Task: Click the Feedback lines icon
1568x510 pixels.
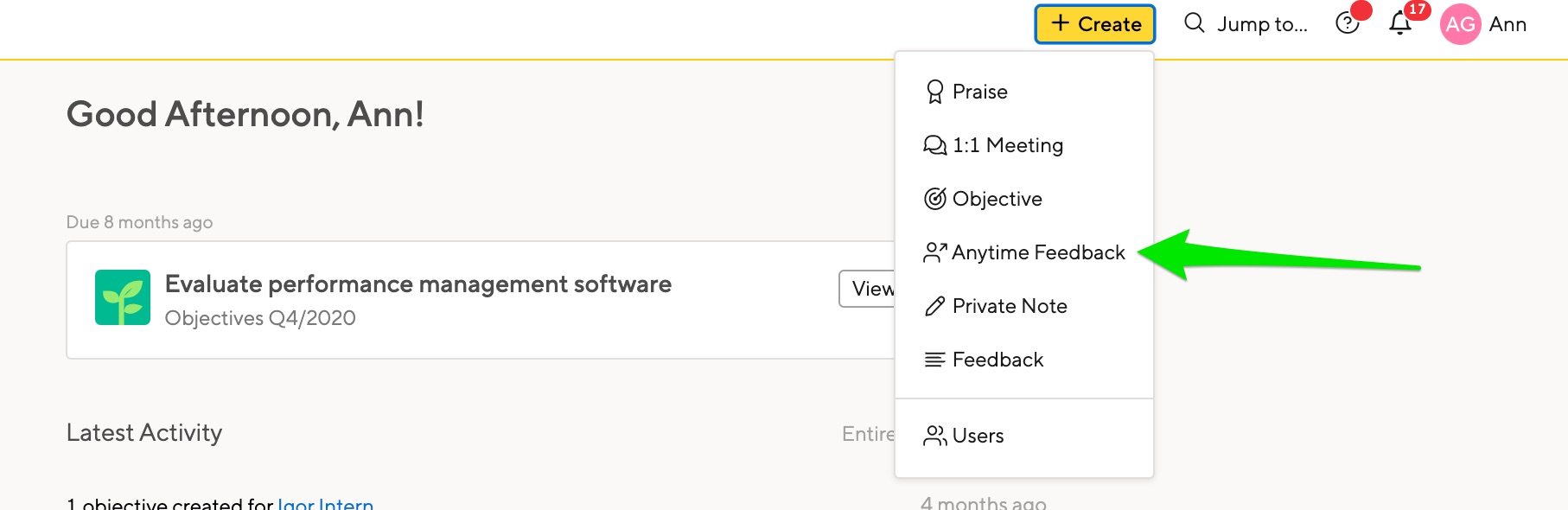Action: coord(934,359)
